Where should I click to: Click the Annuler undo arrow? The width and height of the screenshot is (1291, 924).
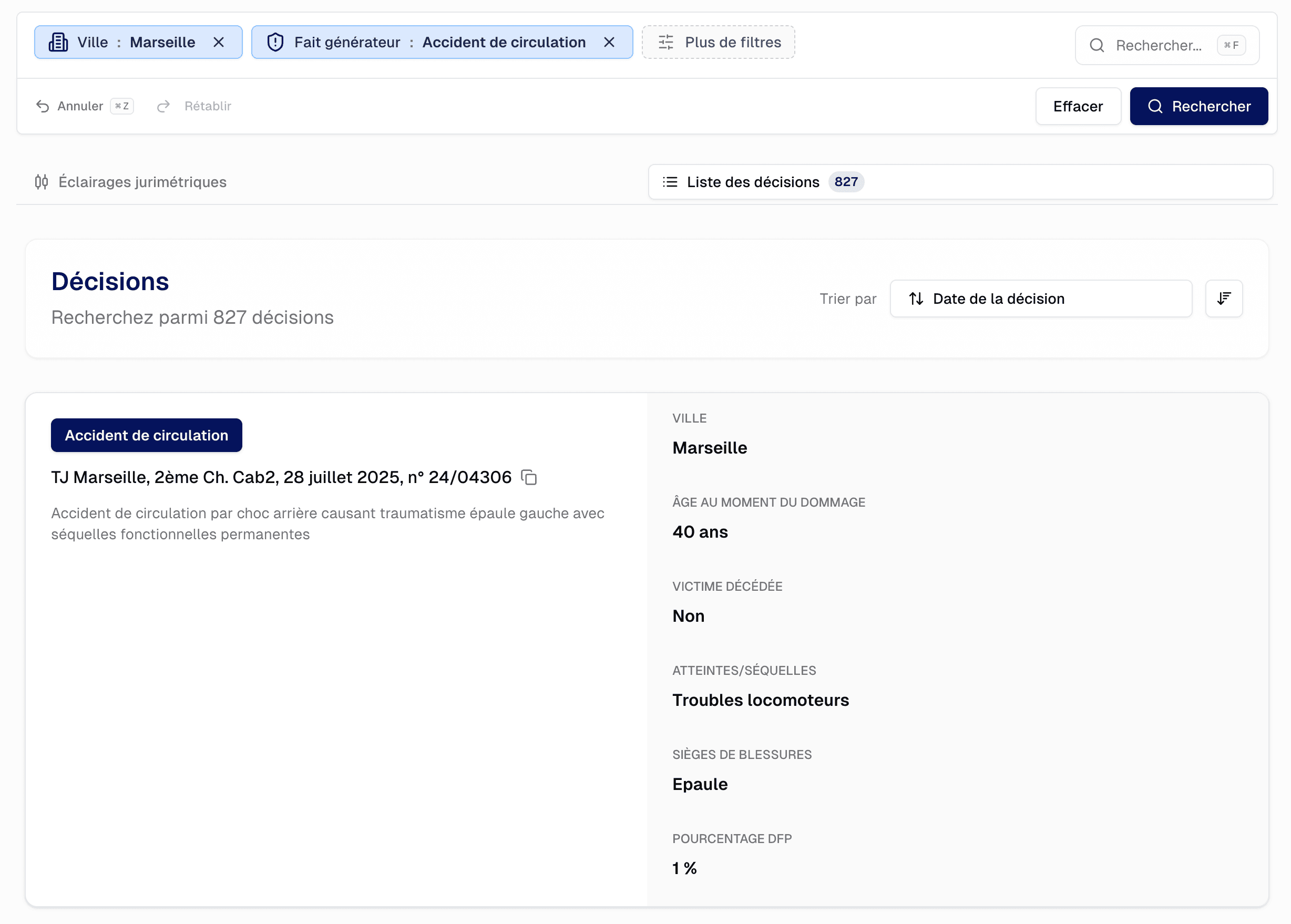43,106
